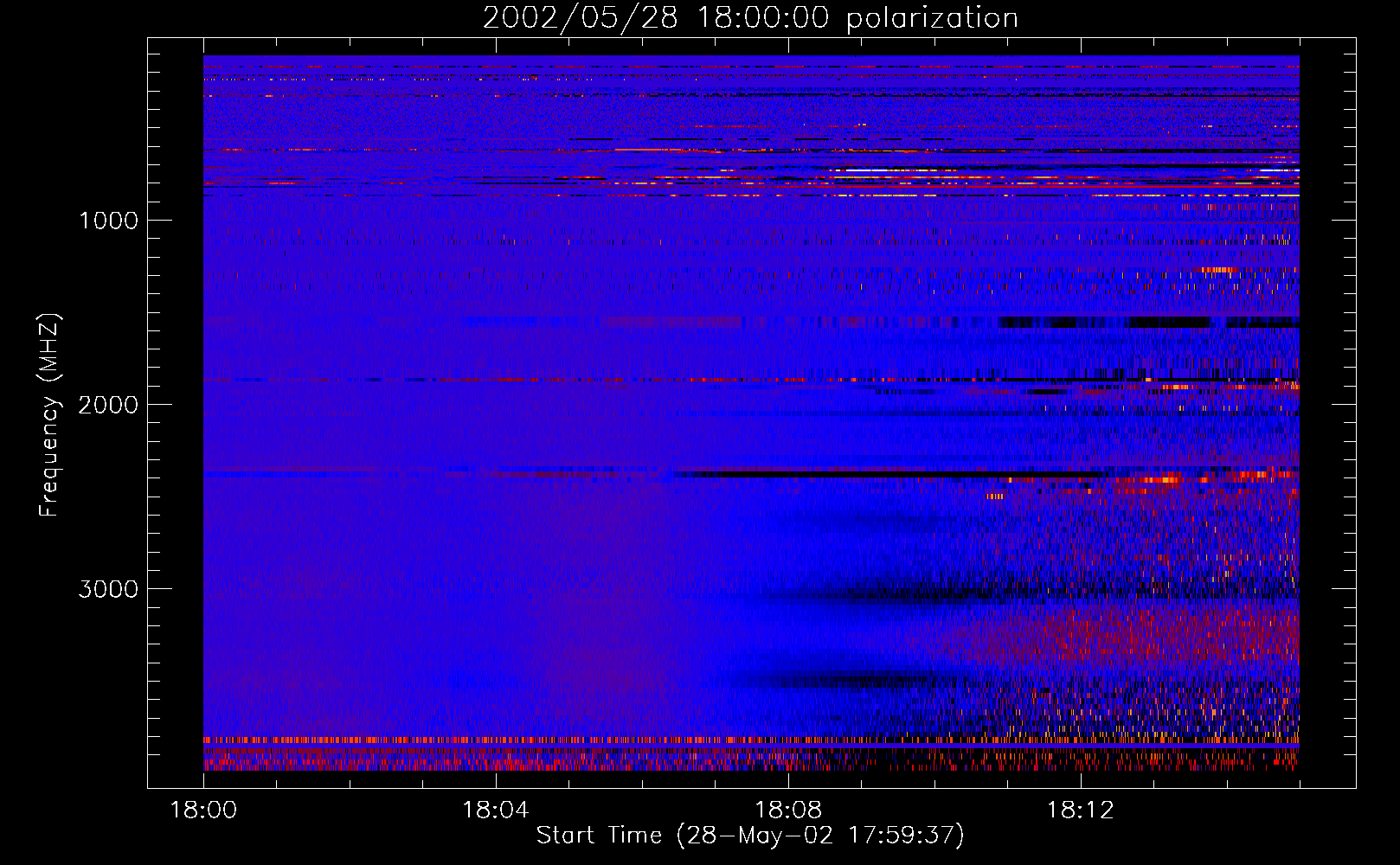Click the 18:00 time tick label

(203, 811)
